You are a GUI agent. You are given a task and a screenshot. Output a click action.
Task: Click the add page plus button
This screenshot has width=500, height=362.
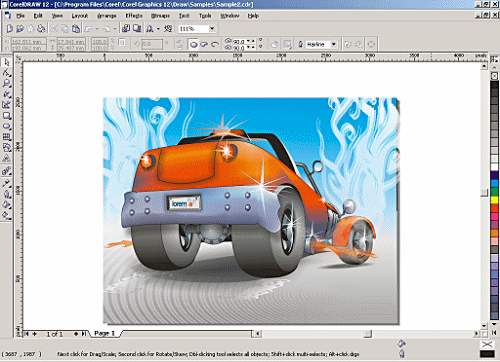pos(35,334)
